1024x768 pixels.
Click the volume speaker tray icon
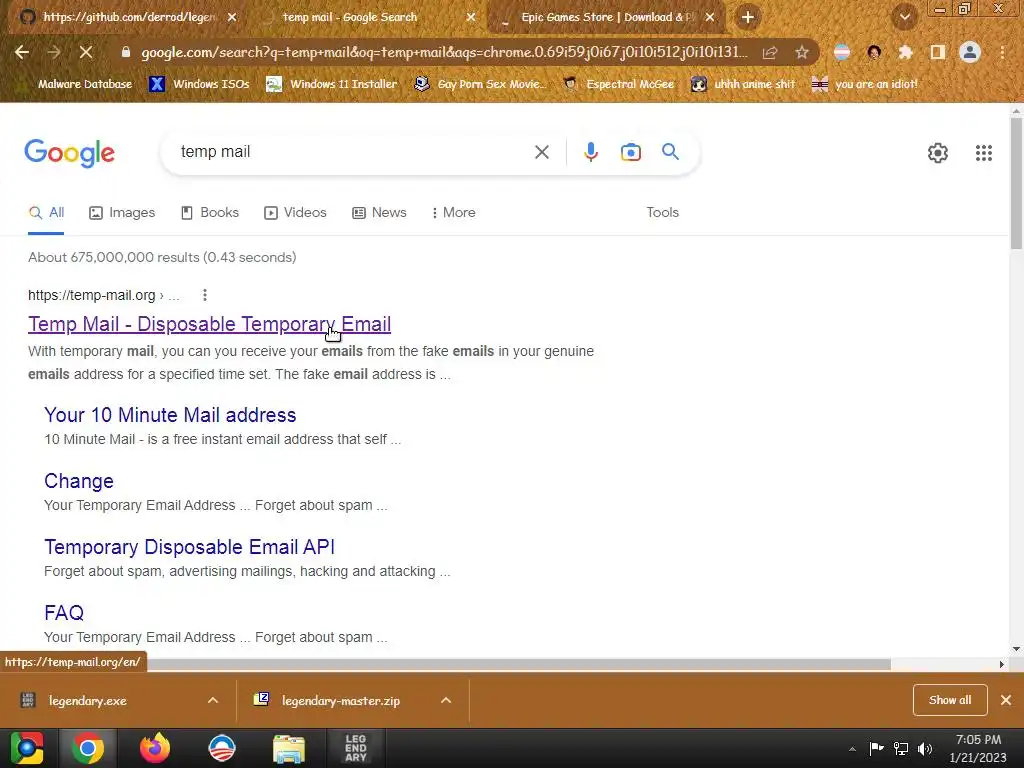coord(925,749)
